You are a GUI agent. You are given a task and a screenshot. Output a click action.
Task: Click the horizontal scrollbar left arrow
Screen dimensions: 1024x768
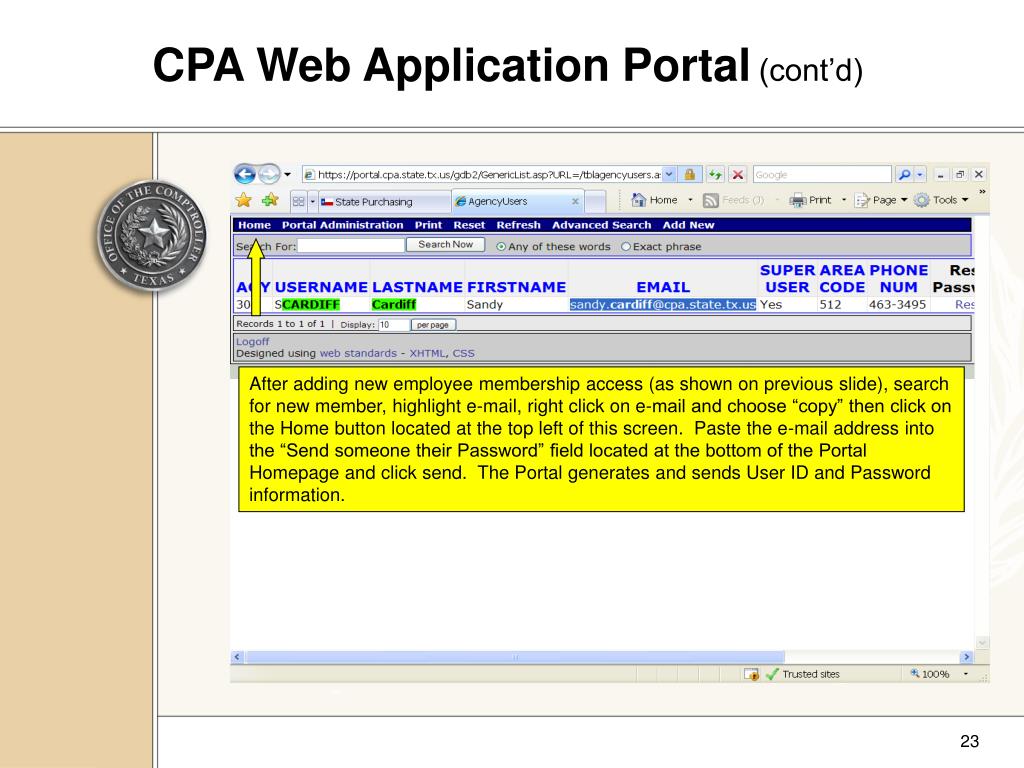pos(237,657)
